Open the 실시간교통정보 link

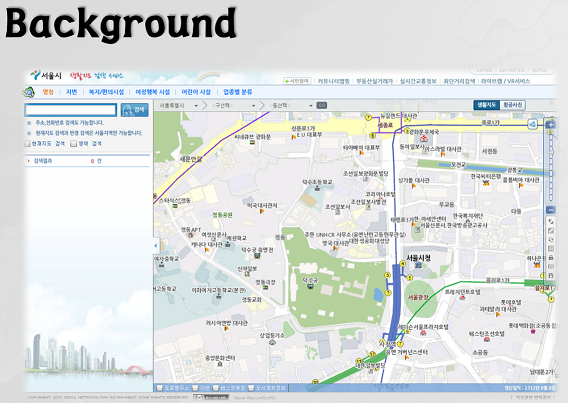pyautogui.click(x=418, y=81)
